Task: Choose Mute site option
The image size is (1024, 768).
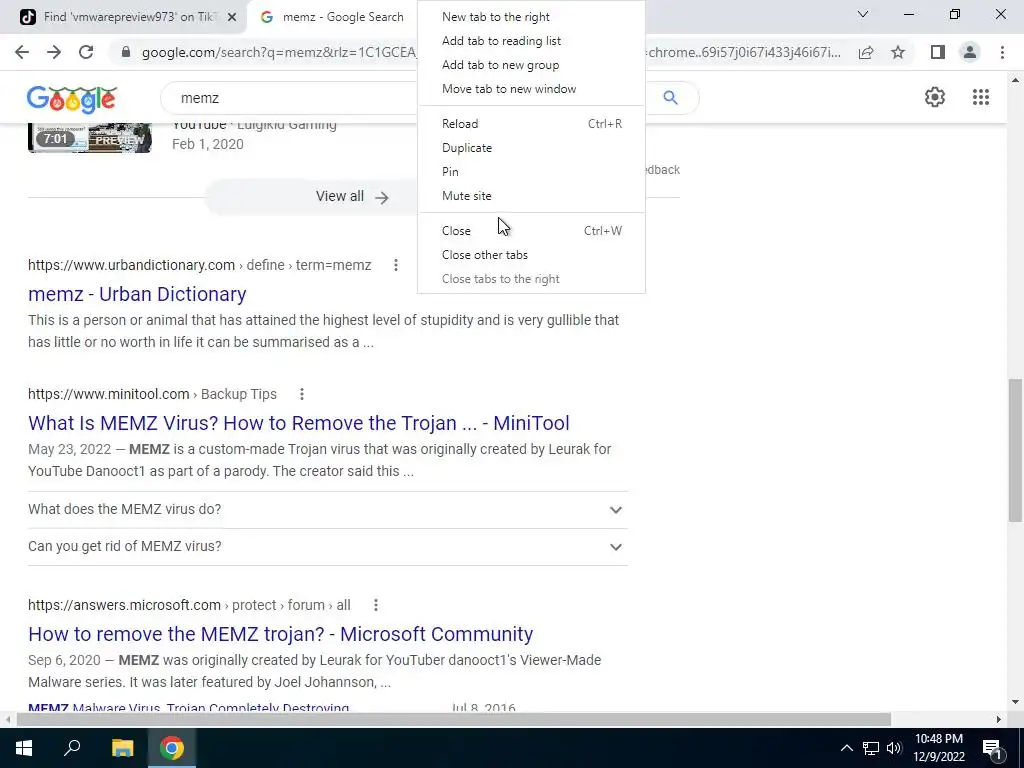Action: 531,196
